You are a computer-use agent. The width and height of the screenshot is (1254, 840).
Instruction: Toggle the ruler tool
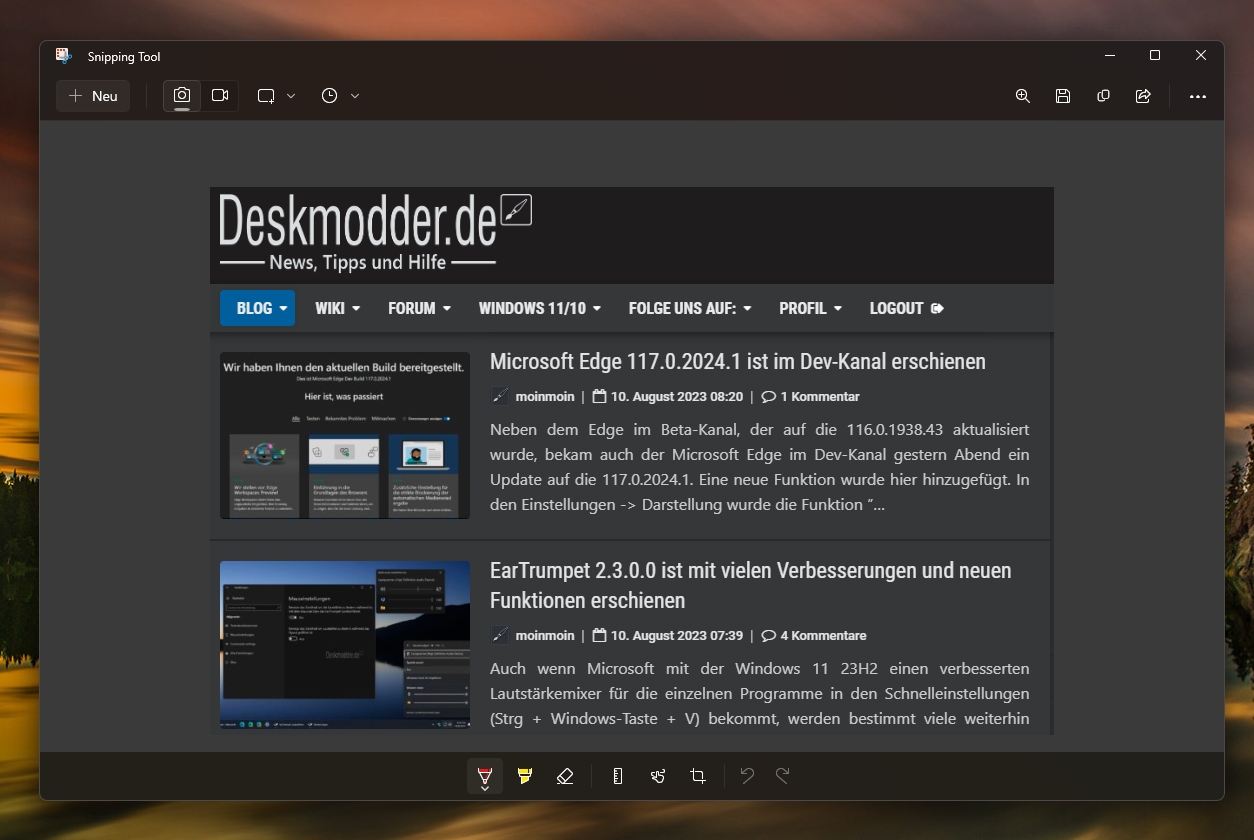(x=618, y=776)
